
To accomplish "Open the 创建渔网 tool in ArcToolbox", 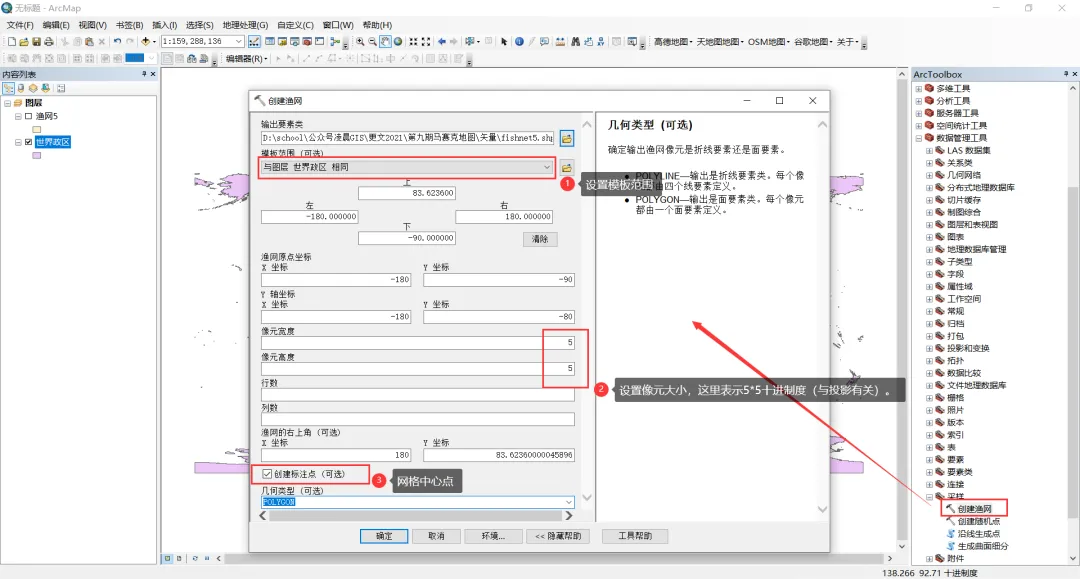I will pyautogui.click(x=974, y=509).
